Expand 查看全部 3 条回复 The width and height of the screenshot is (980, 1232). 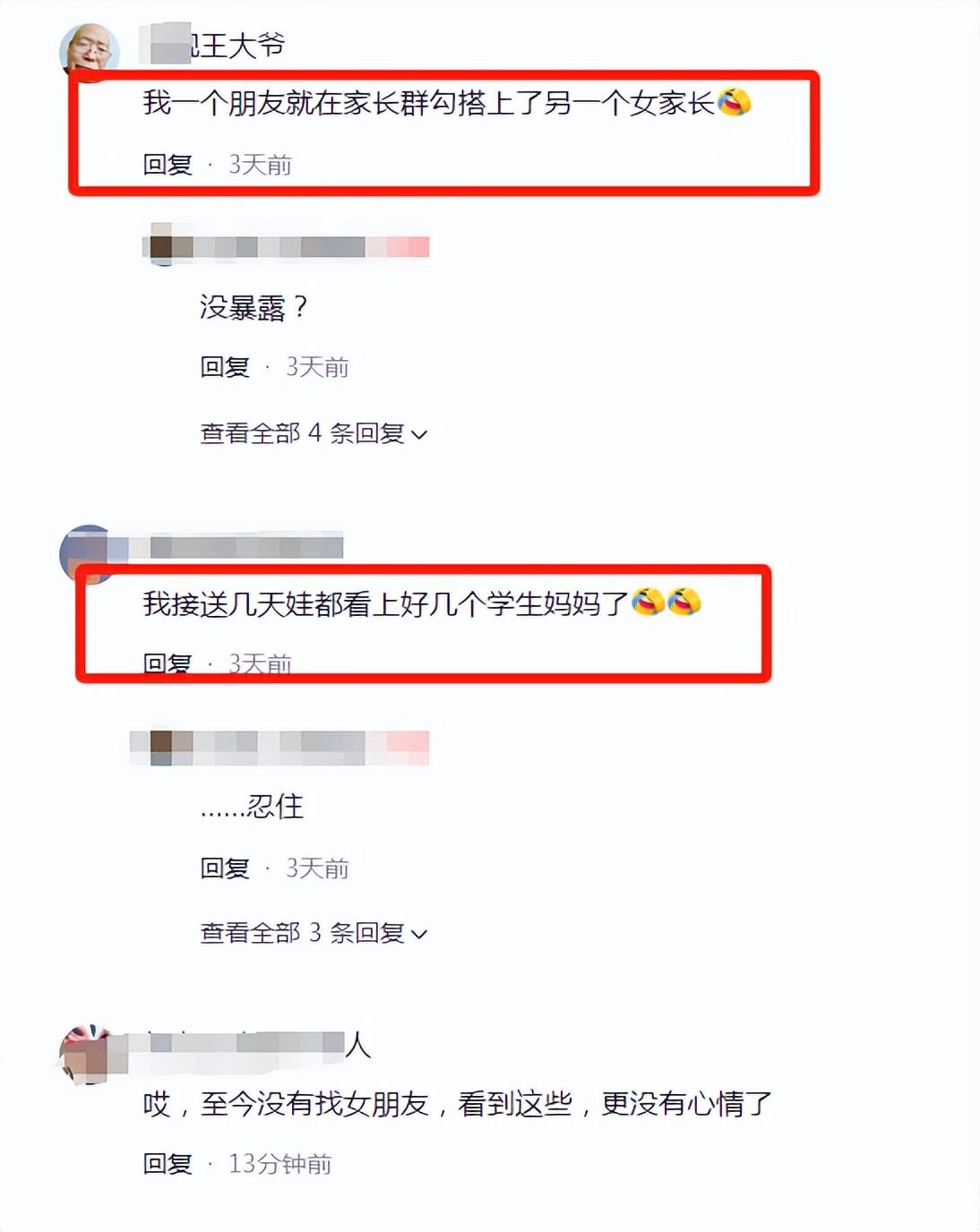(x=314, y=933)
